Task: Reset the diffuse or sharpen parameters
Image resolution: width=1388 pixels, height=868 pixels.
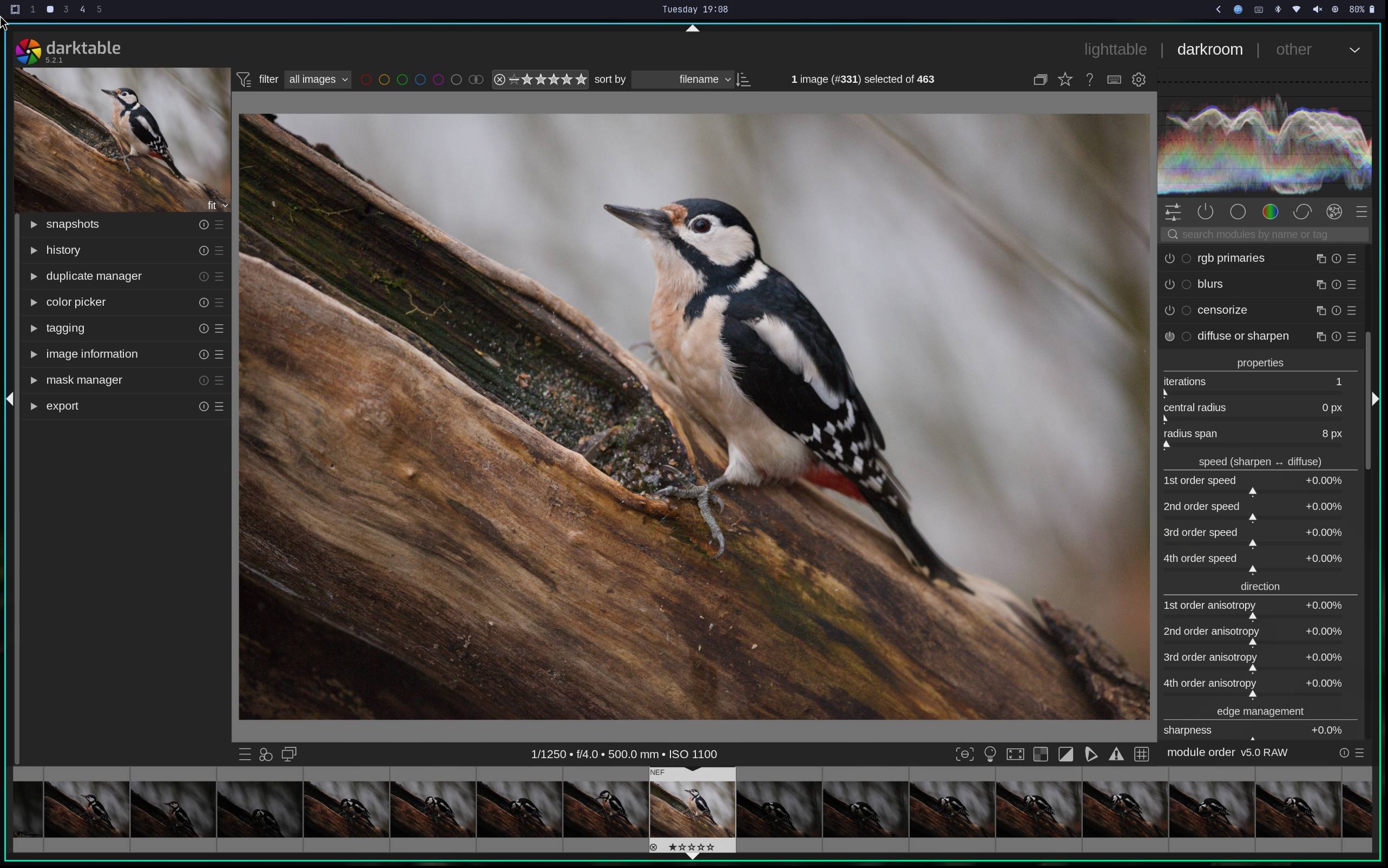Action: click(x=1336, y=337)
